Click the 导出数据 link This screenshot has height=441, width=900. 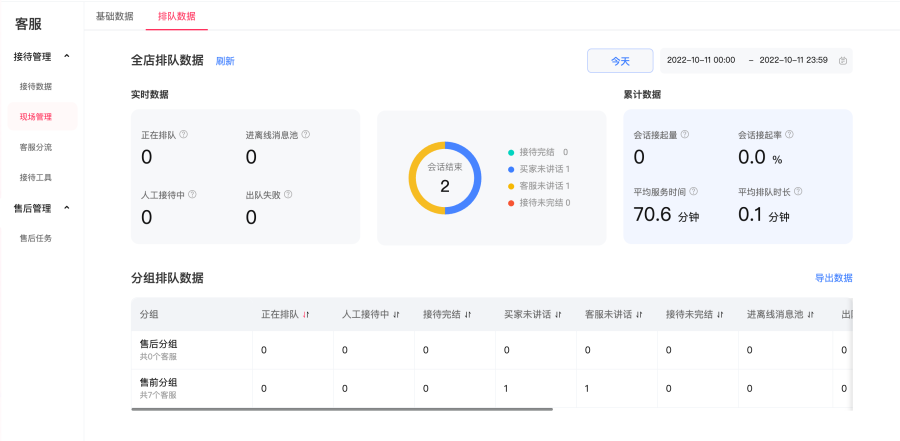[x=833, y=278]
